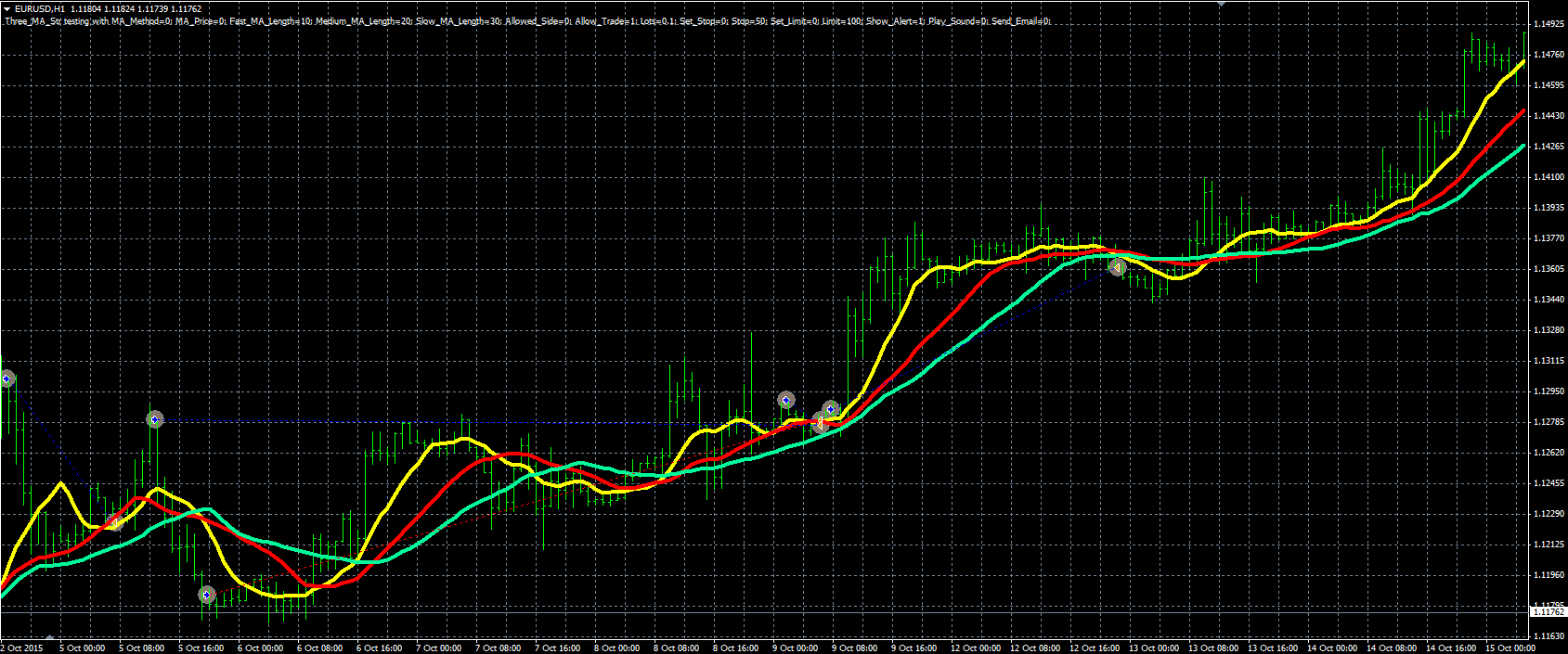Viewport: 1568px width, 654px height.
Task: Click the 1.13770 price scale label
Action: point(1549,238)
